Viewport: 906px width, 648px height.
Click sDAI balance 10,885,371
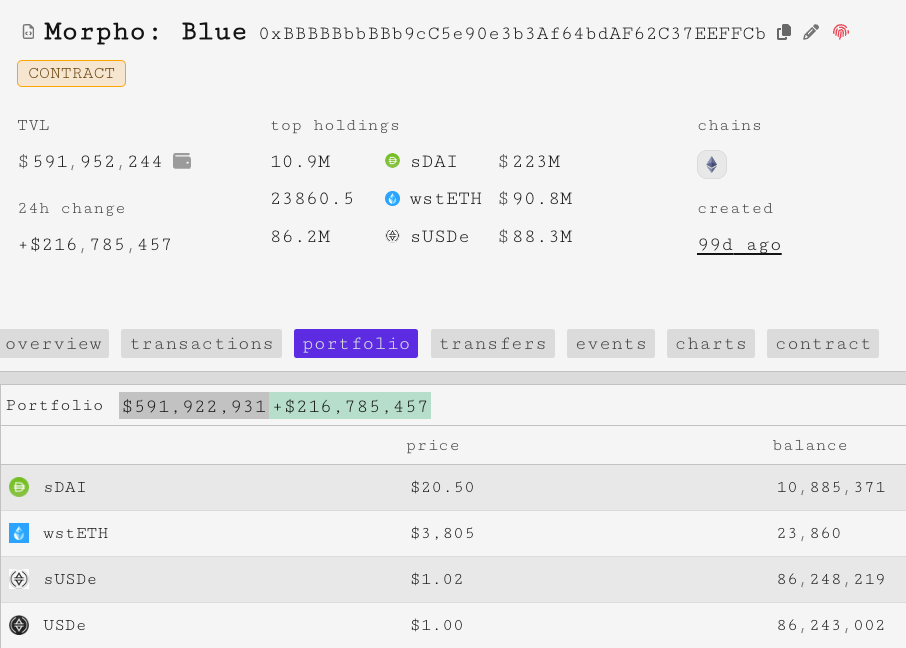pyautogui.click(x=831, y=487)
